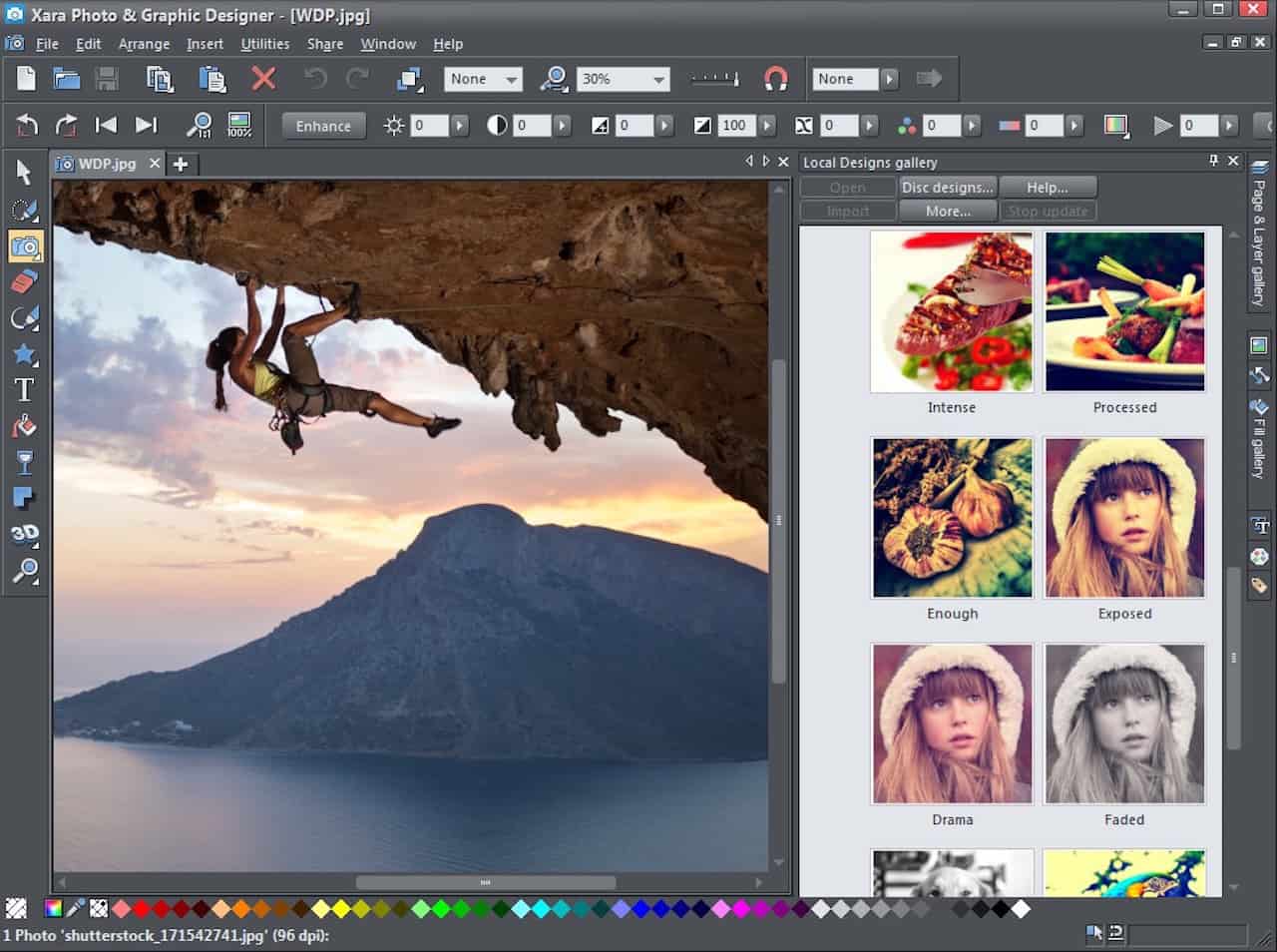Add a new document tab with plus

coord(181,164)
